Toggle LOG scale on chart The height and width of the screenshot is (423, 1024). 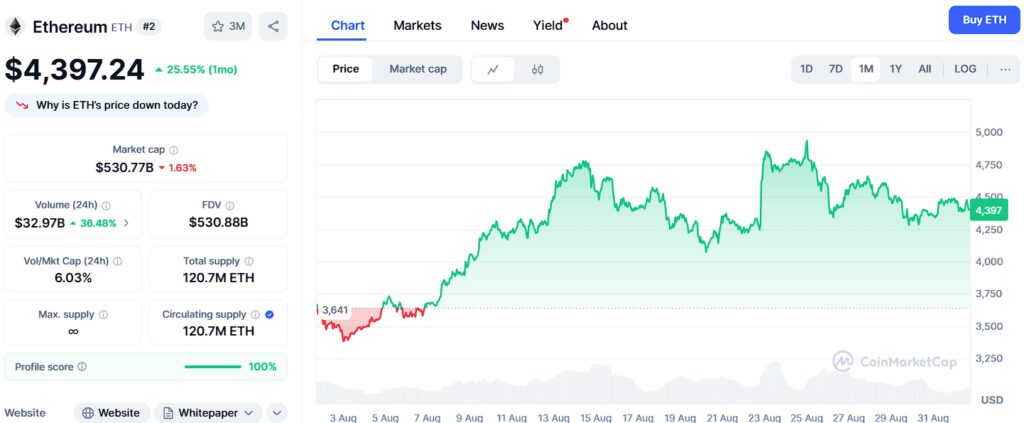[965, 69]
